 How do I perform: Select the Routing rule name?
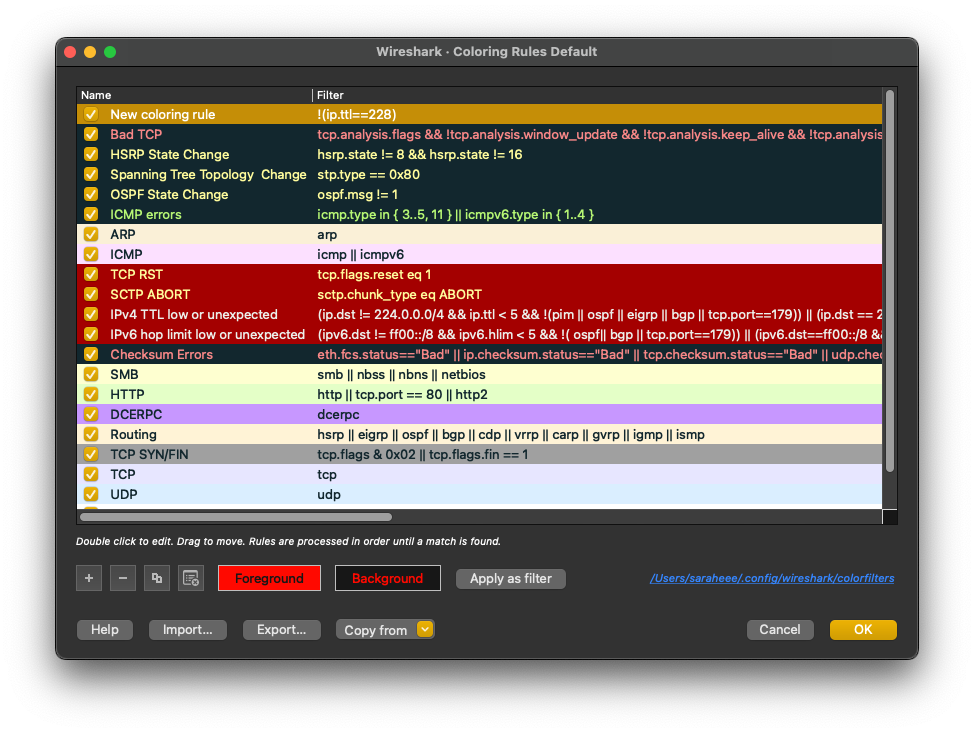[134, 434]
